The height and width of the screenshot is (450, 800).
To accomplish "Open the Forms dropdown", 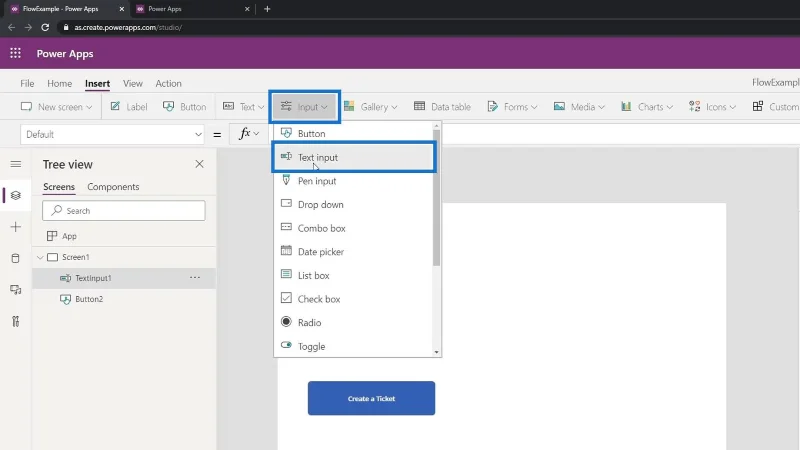I will pos(513,107).
